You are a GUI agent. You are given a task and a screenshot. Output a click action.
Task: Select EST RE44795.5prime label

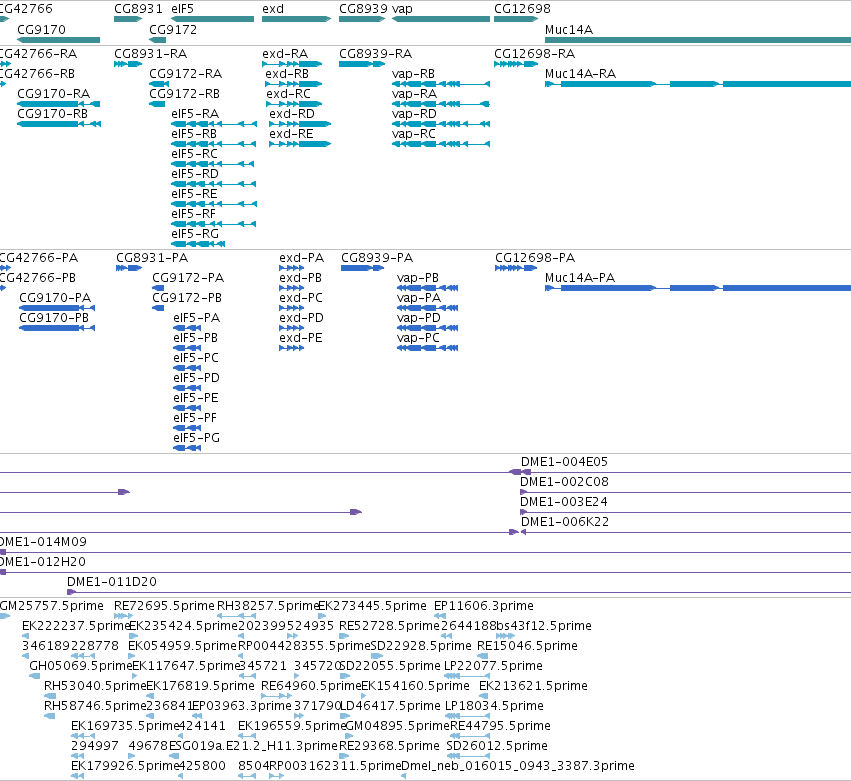pos(500,727)
